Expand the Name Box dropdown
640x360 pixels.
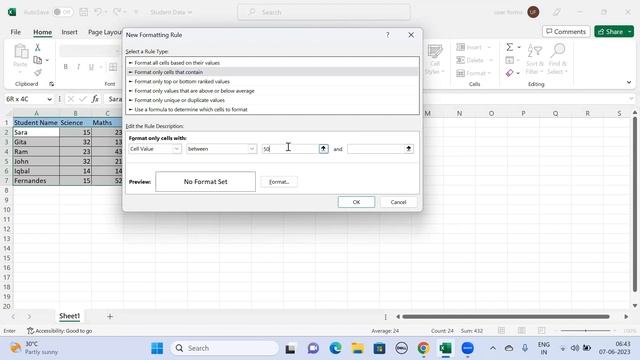click(x=49, y=99)
